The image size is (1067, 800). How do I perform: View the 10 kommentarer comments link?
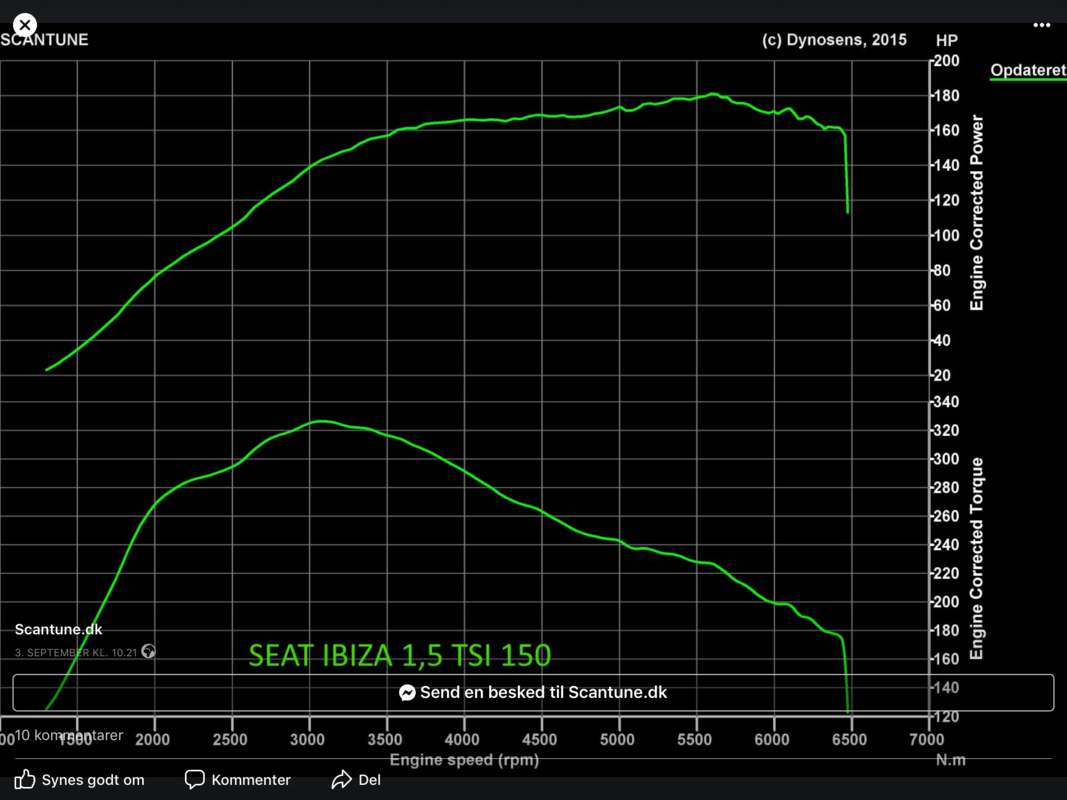point(68,735)
